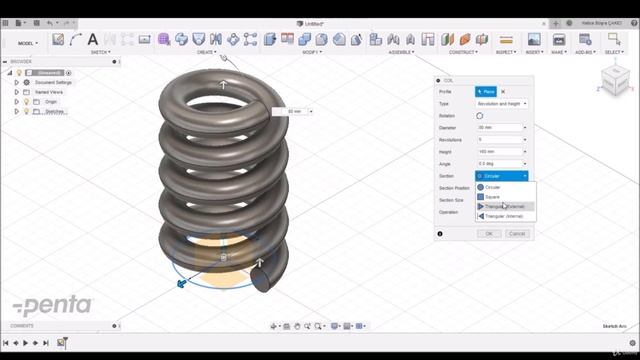Activate the root component radio button

[69, 73]
